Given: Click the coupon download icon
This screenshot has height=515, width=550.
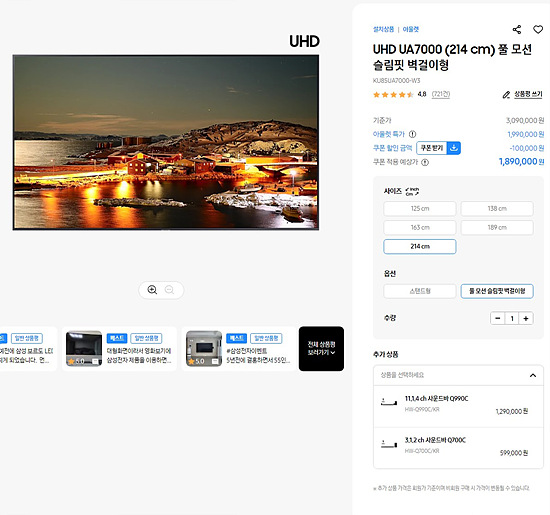Looking at the screenshot, I should click(x=454, y=148).
